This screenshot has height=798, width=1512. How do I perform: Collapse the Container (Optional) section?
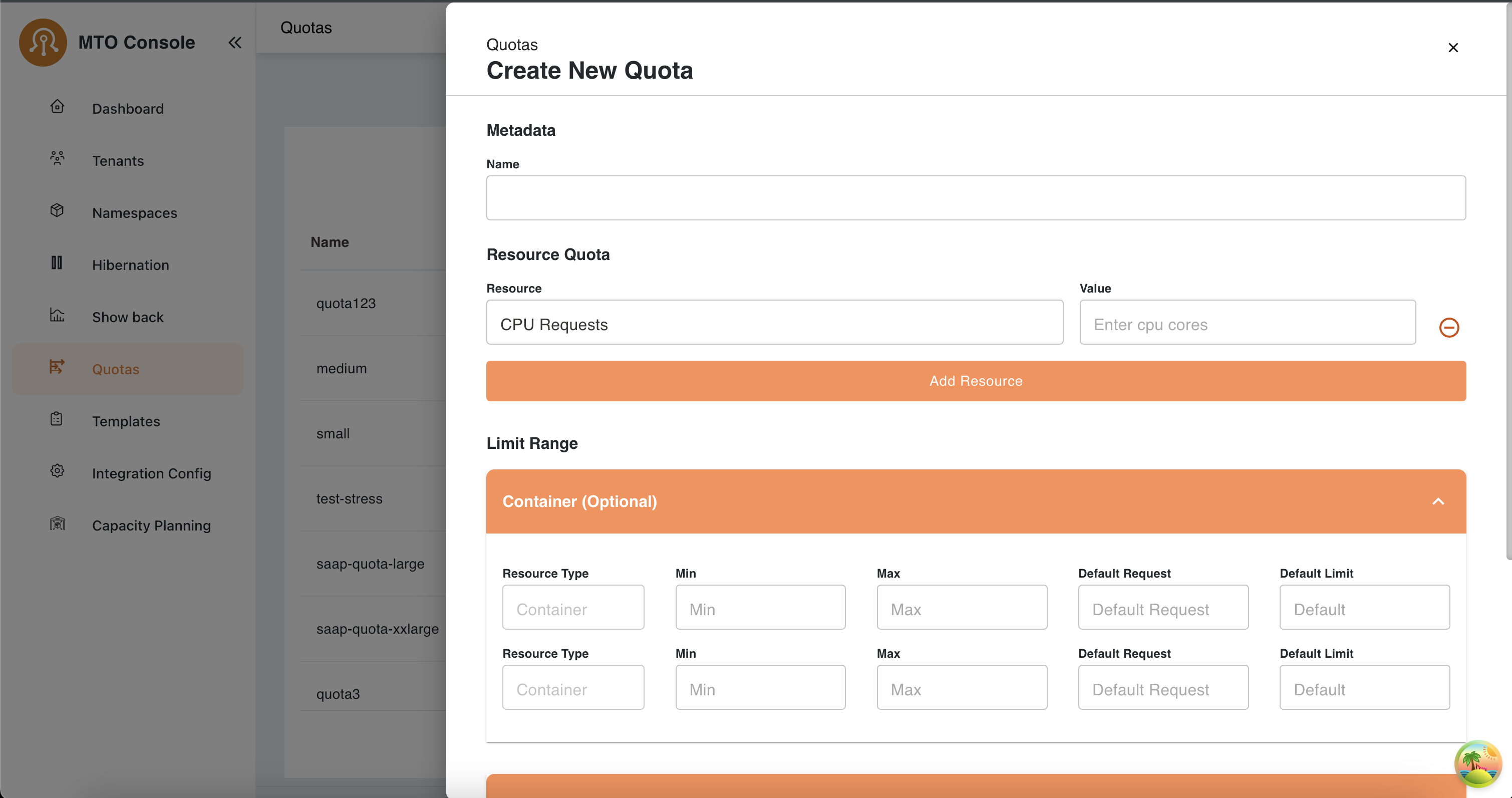click(x=1438, y=501)
